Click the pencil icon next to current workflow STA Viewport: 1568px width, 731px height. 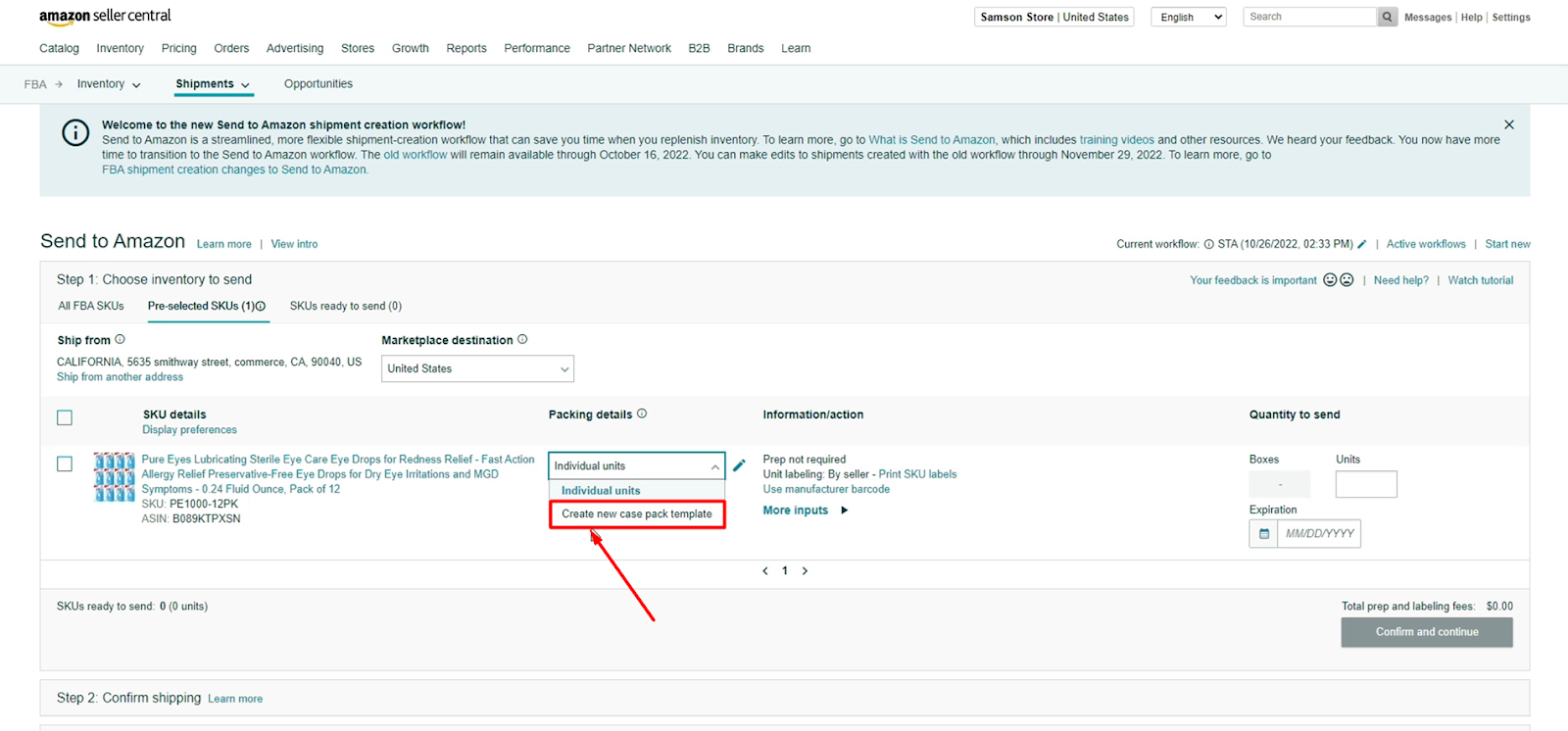pos(1362,244)
